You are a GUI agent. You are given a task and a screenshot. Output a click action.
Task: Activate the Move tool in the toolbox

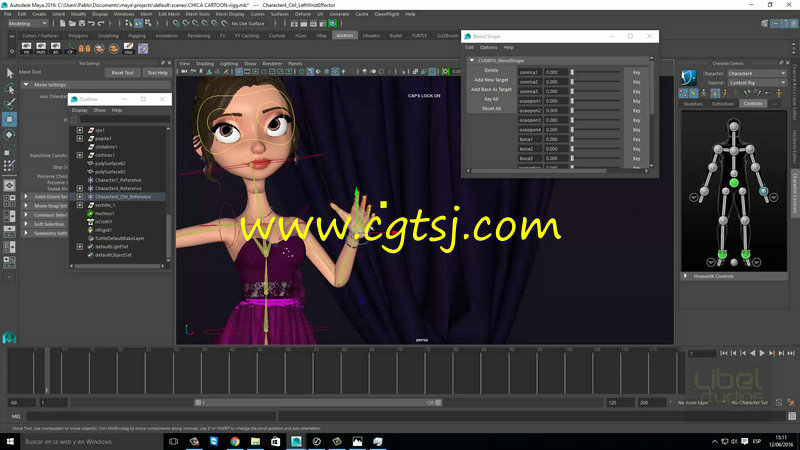[x=10, y=119]
